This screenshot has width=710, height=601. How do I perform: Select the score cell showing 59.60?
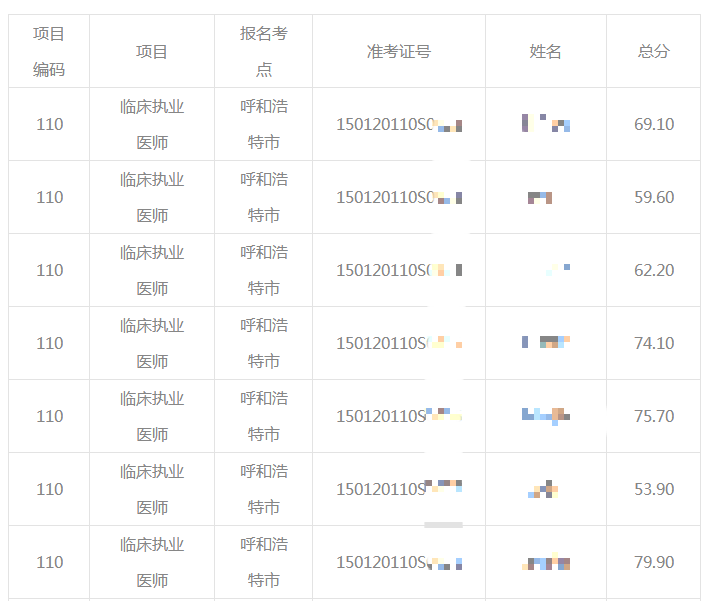(654, 198)
